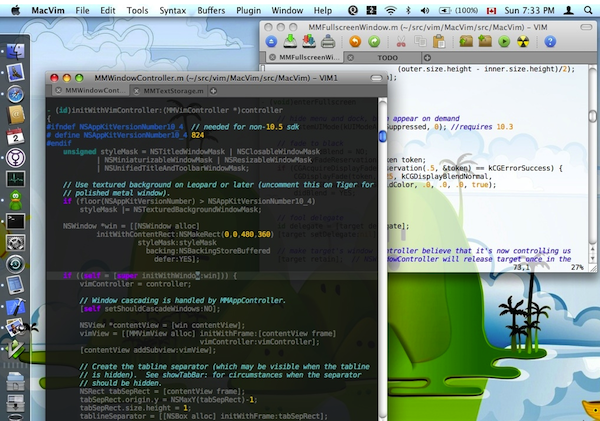The height and width of the screenshot is (421, 600).
Task: Open Xcode hammer icon in the Dock
Action: (x=16, y=307)
